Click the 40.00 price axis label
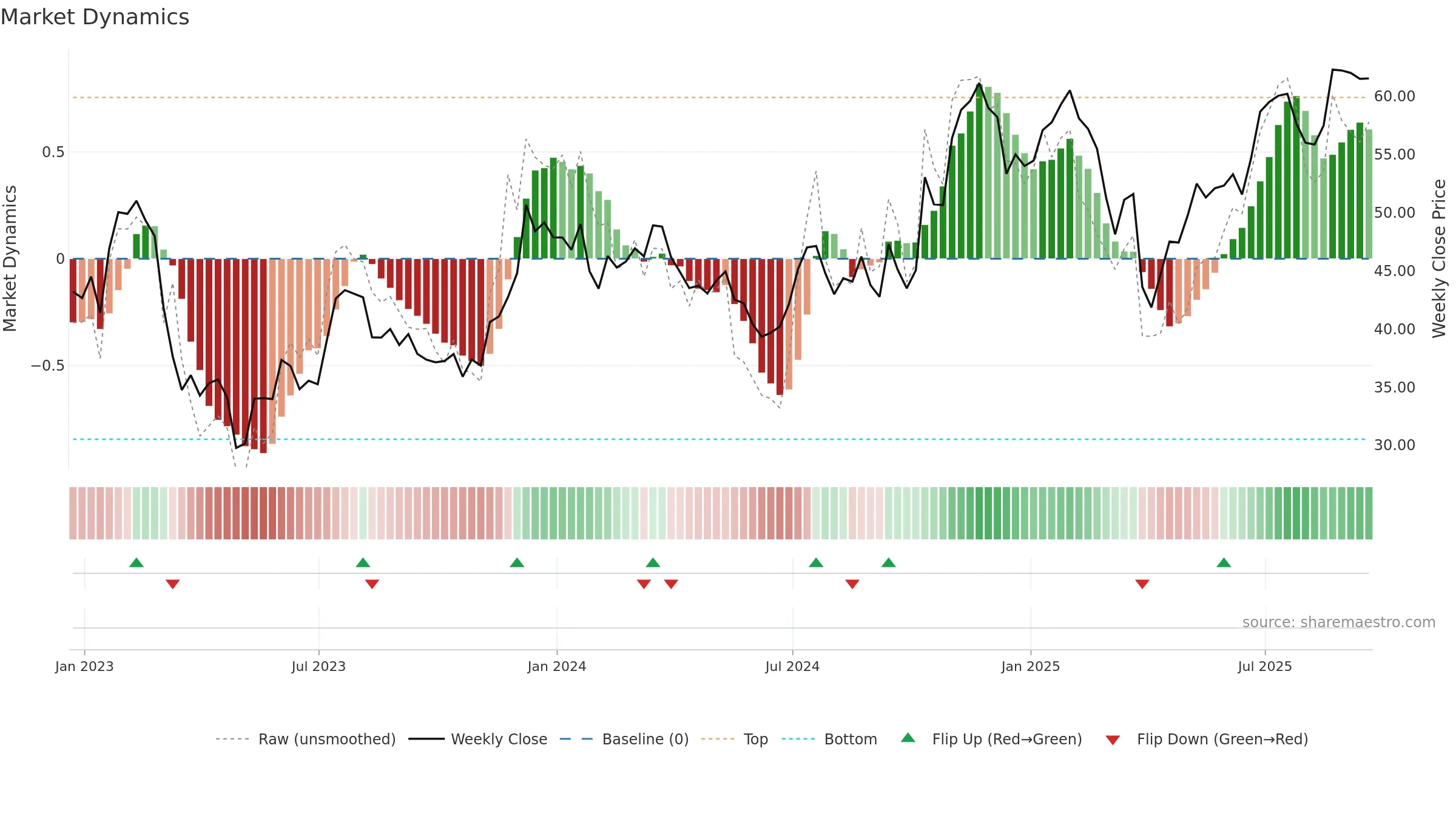 (1395, 329)
